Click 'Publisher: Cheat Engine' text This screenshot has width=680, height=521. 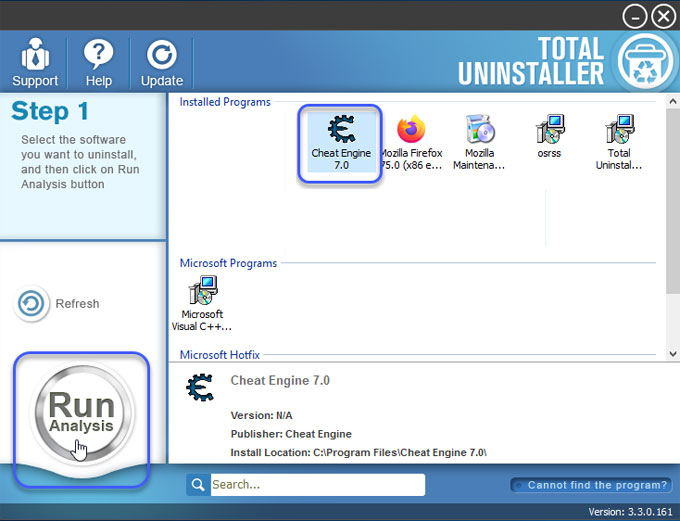[x=291, y=434]
